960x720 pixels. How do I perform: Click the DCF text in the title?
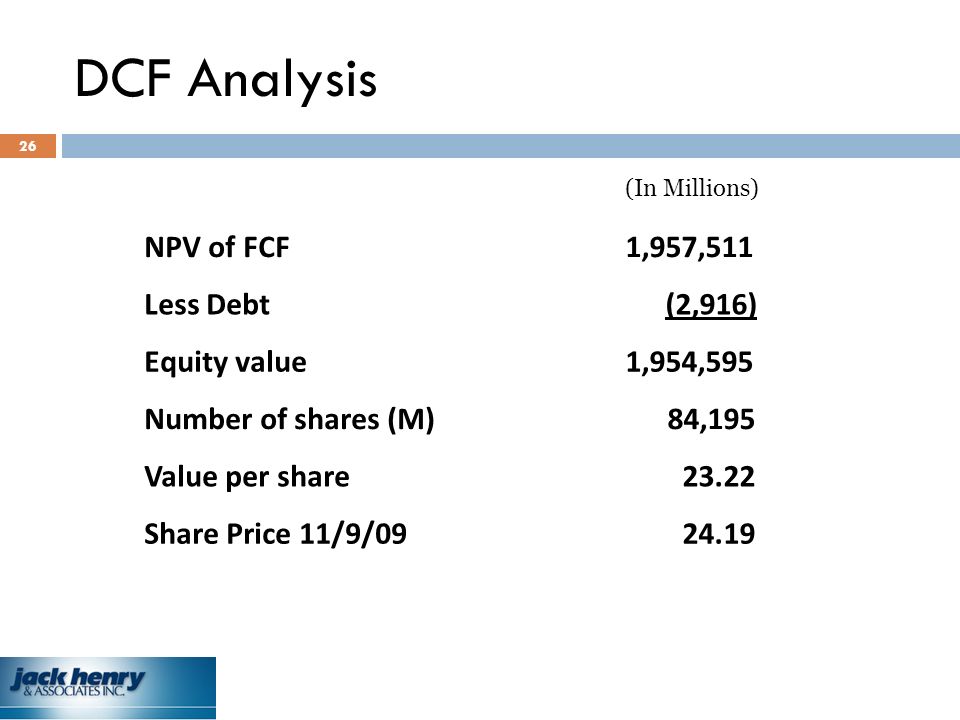(122, 78)
